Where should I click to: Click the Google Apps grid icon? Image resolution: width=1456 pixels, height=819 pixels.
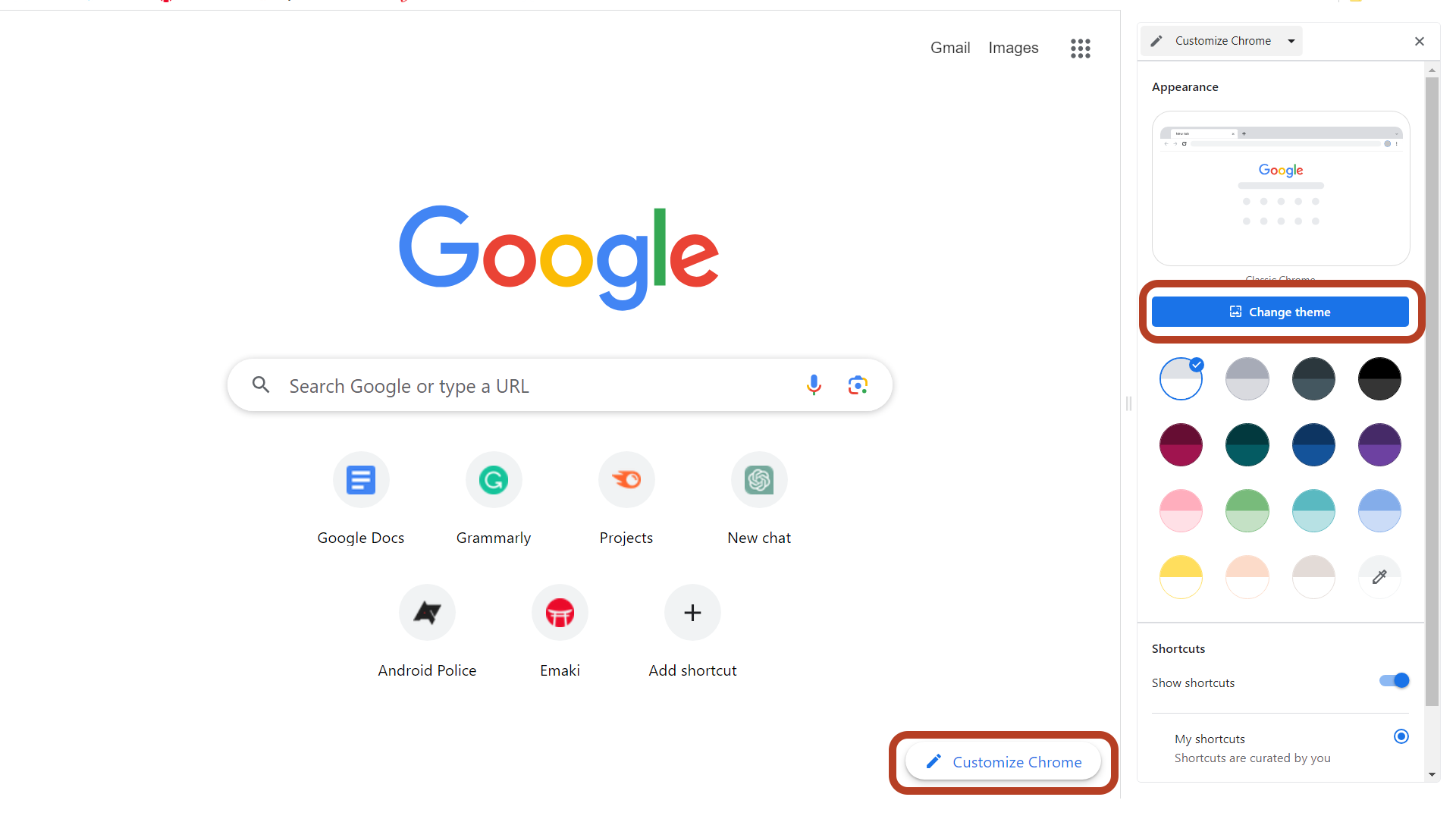[1078, 48]
